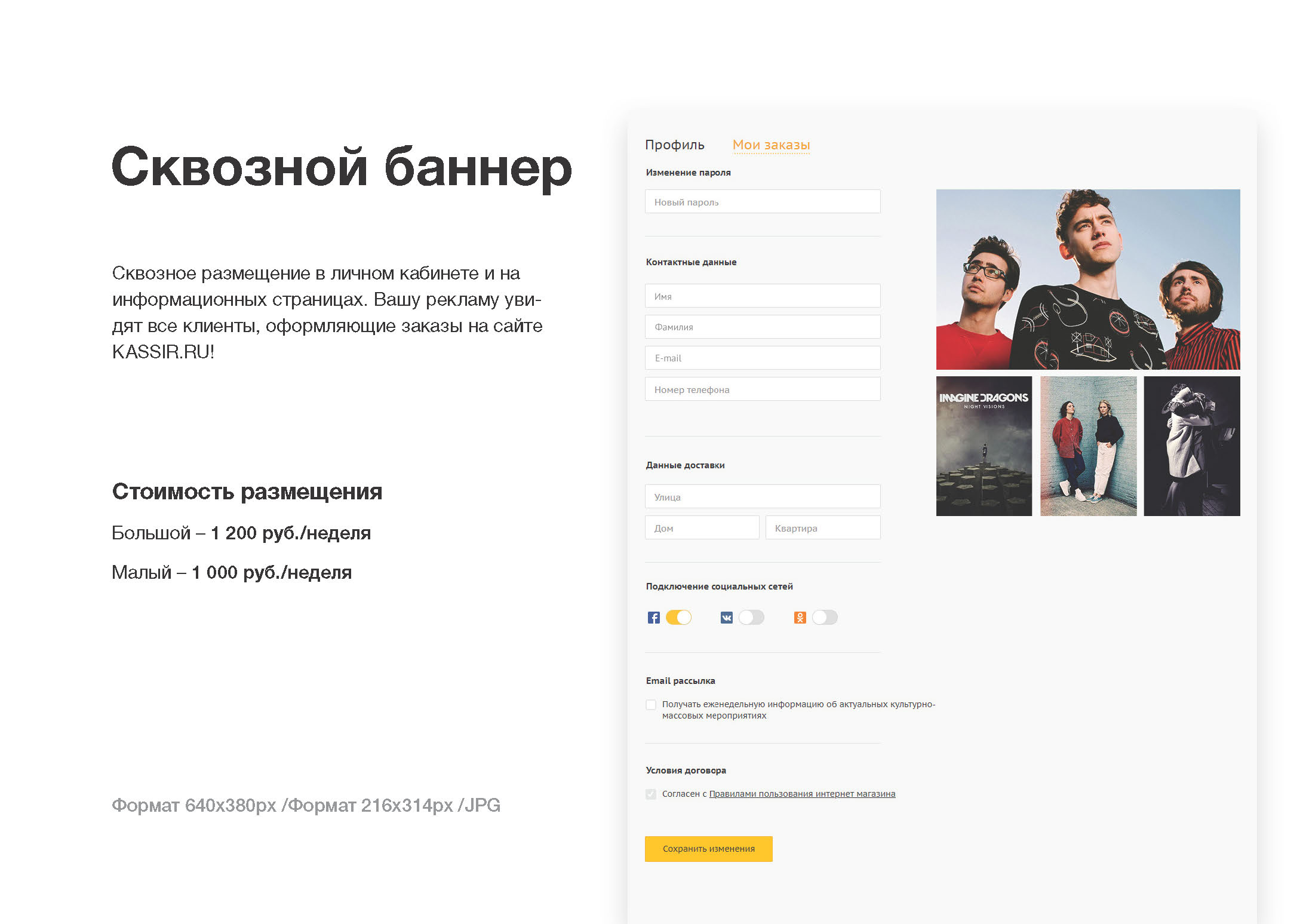Turn off the Facebook connection toggle
This screenshot has width=1306, height=924.
(678, 618)
